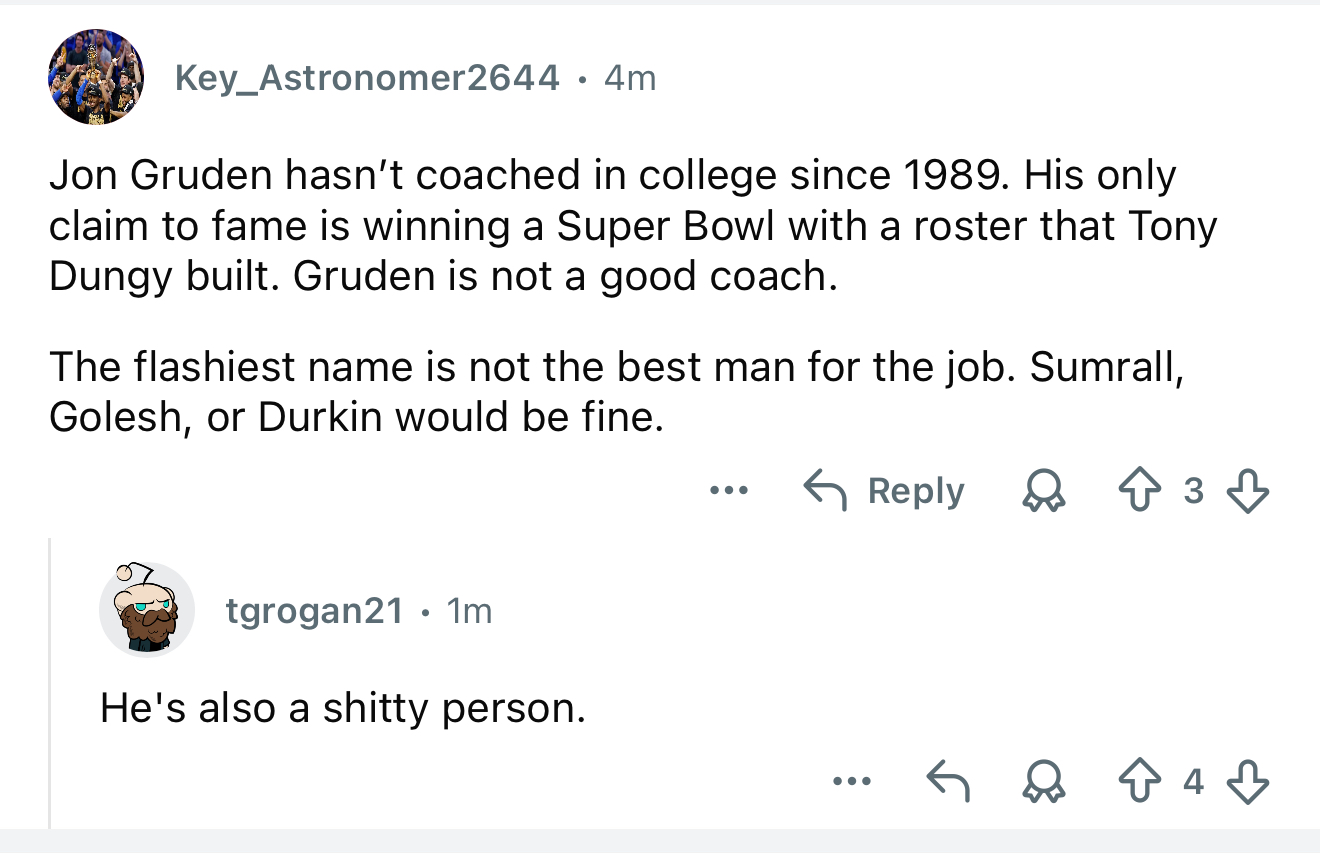The image size is (1320, 859).
Task: Click the 4m timestamp on the first comment
Action: 630,77
